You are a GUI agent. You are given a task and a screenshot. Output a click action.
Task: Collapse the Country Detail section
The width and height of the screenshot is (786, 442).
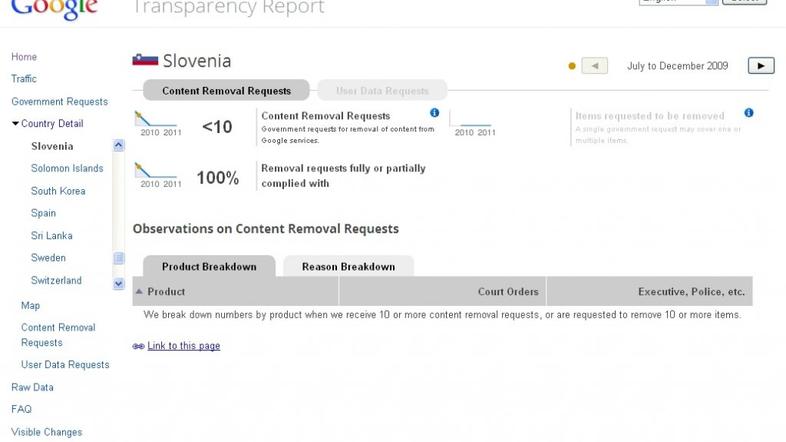pos(15,124)
